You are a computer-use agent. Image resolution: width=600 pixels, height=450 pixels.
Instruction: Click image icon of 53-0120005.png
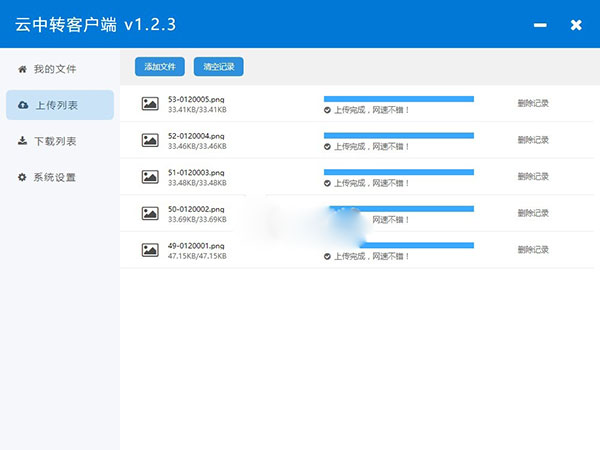pyautogui.click(x=150, y=103)
